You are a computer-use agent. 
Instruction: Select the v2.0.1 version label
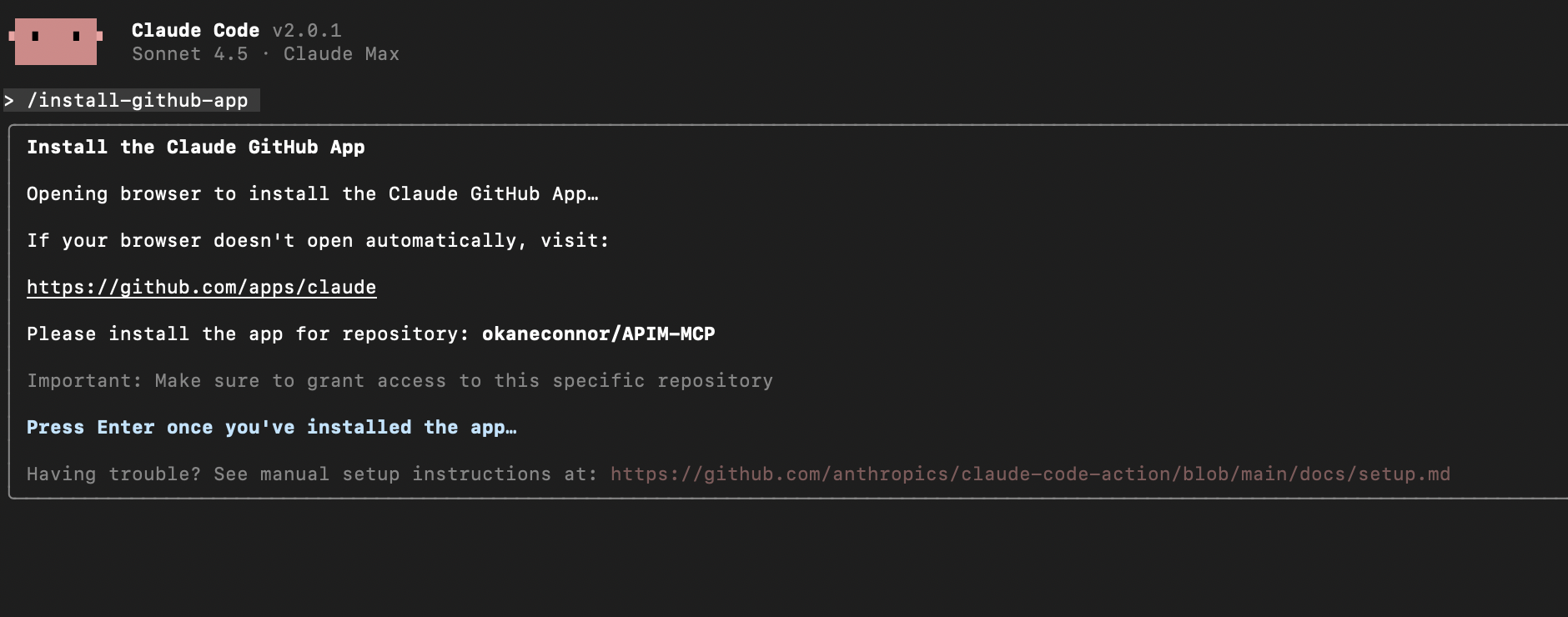click(307, 31)
